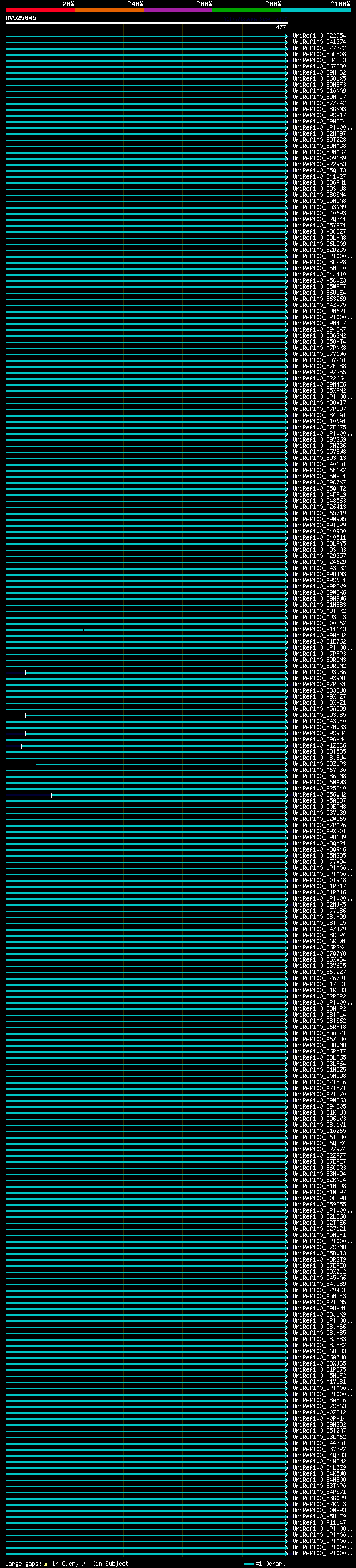Screen dimensions: 356x1568
Task: Select the hit UniRef100_Q9S986
Action: 319,672
